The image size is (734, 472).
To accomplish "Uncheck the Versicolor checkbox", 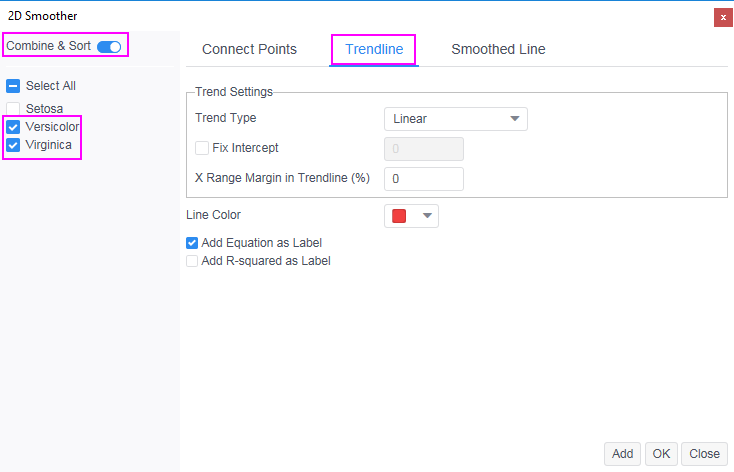I will 13,127.
